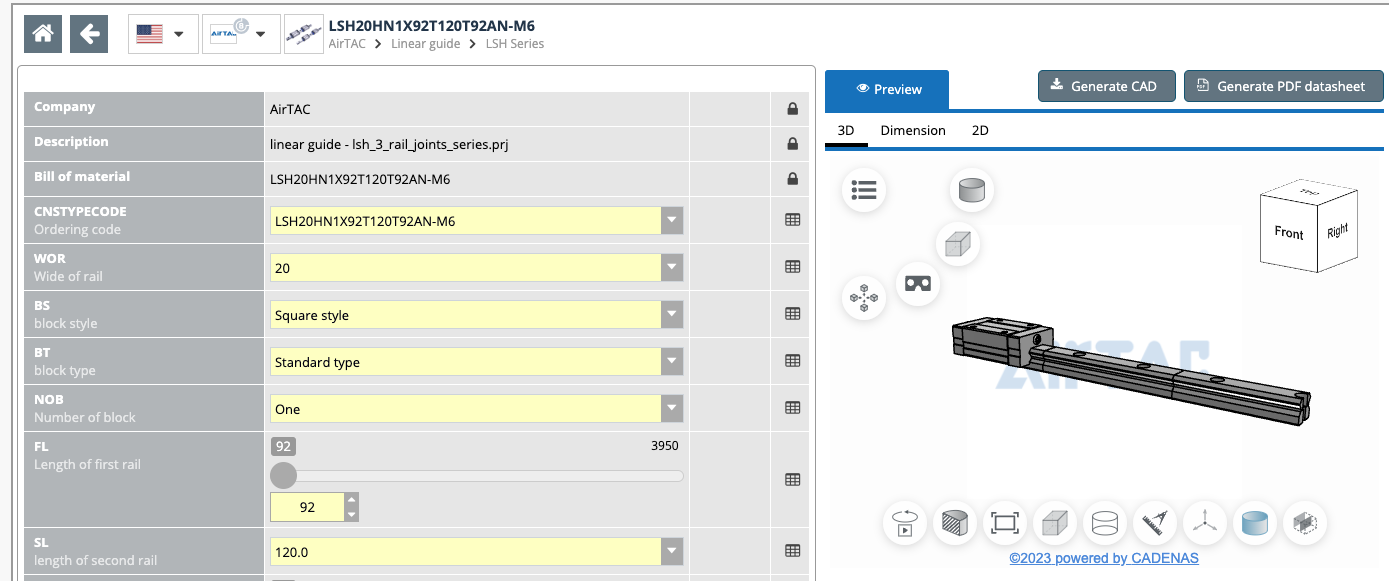The image size is (1389, 581).
Task: Select the blue shaded cylinder render mode
Action: pyautogui.click(x=1255, y=522)
